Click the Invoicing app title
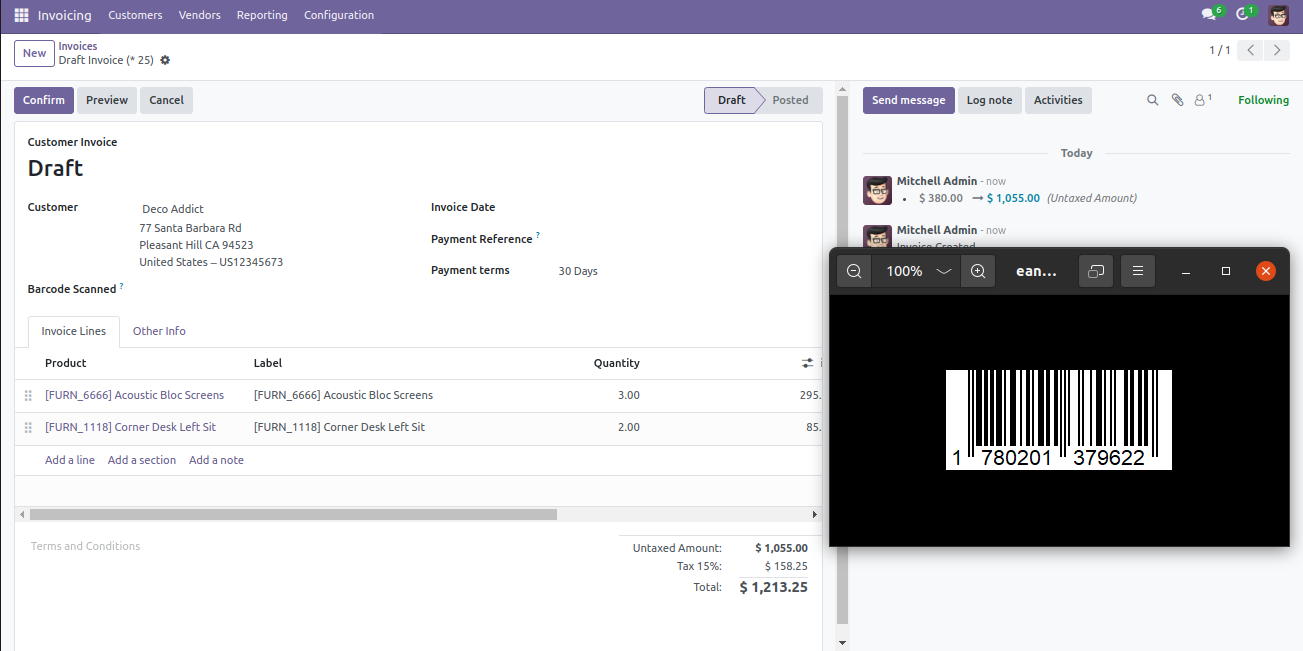The height and width of the screenshot is (651, 1303). pyautogui.click(x=64, y=15)
